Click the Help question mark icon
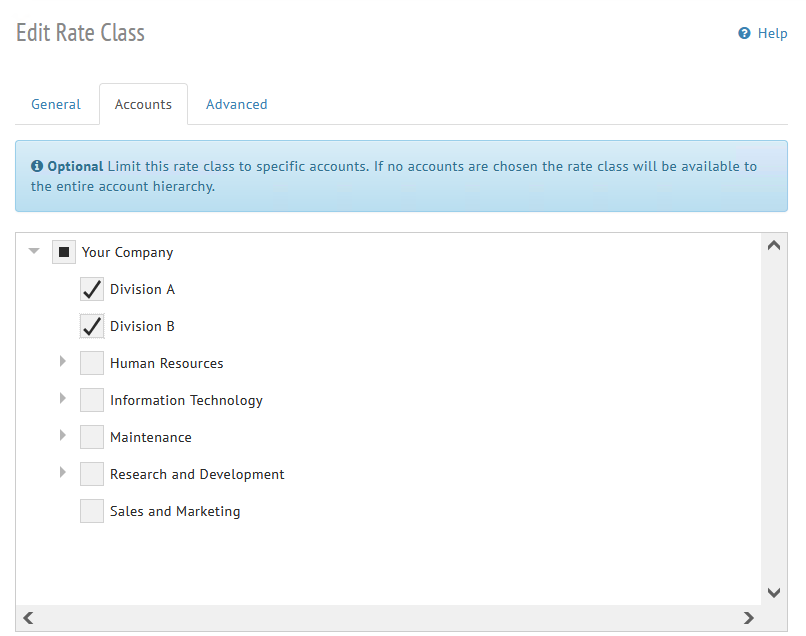The width and height of the screenshot is (806, 636). click(x=744, y=33)
